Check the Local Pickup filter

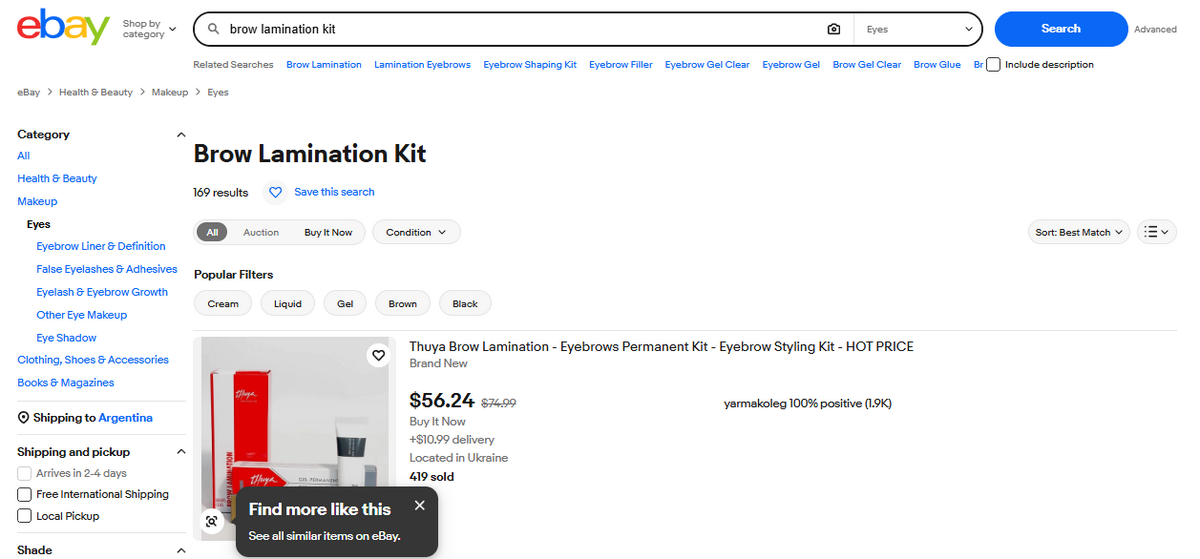click(x=24, y=516)
